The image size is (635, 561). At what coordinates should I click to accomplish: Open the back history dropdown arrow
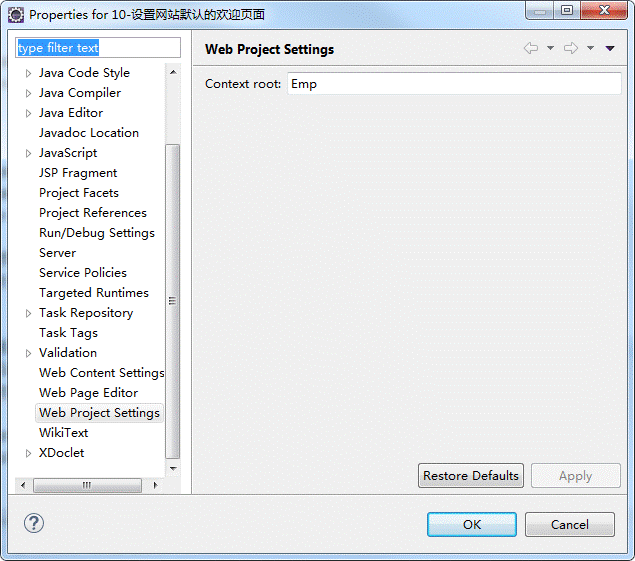pyautogui.click(x=550, y=48)
